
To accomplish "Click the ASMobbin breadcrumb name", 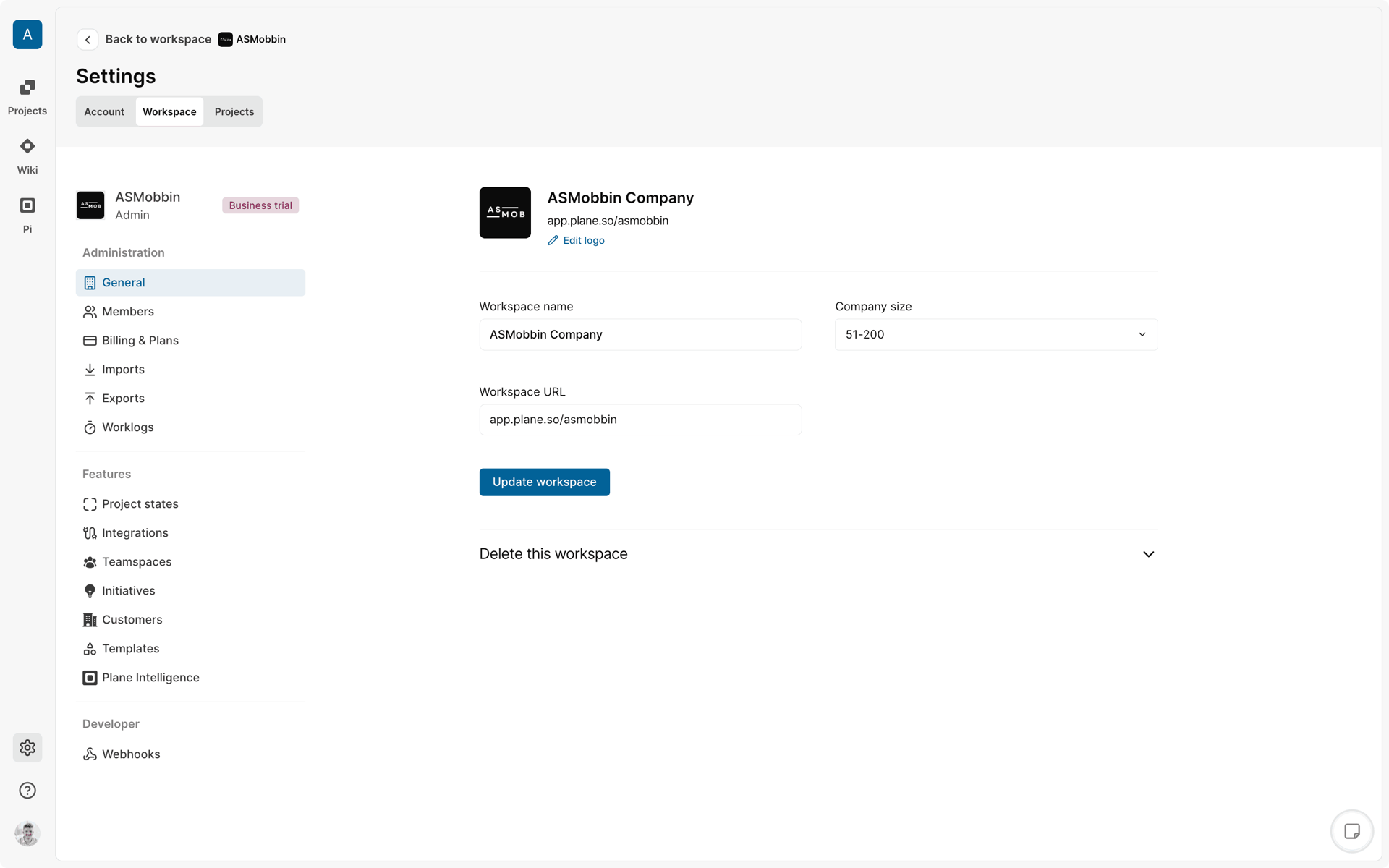I will 260,39.
